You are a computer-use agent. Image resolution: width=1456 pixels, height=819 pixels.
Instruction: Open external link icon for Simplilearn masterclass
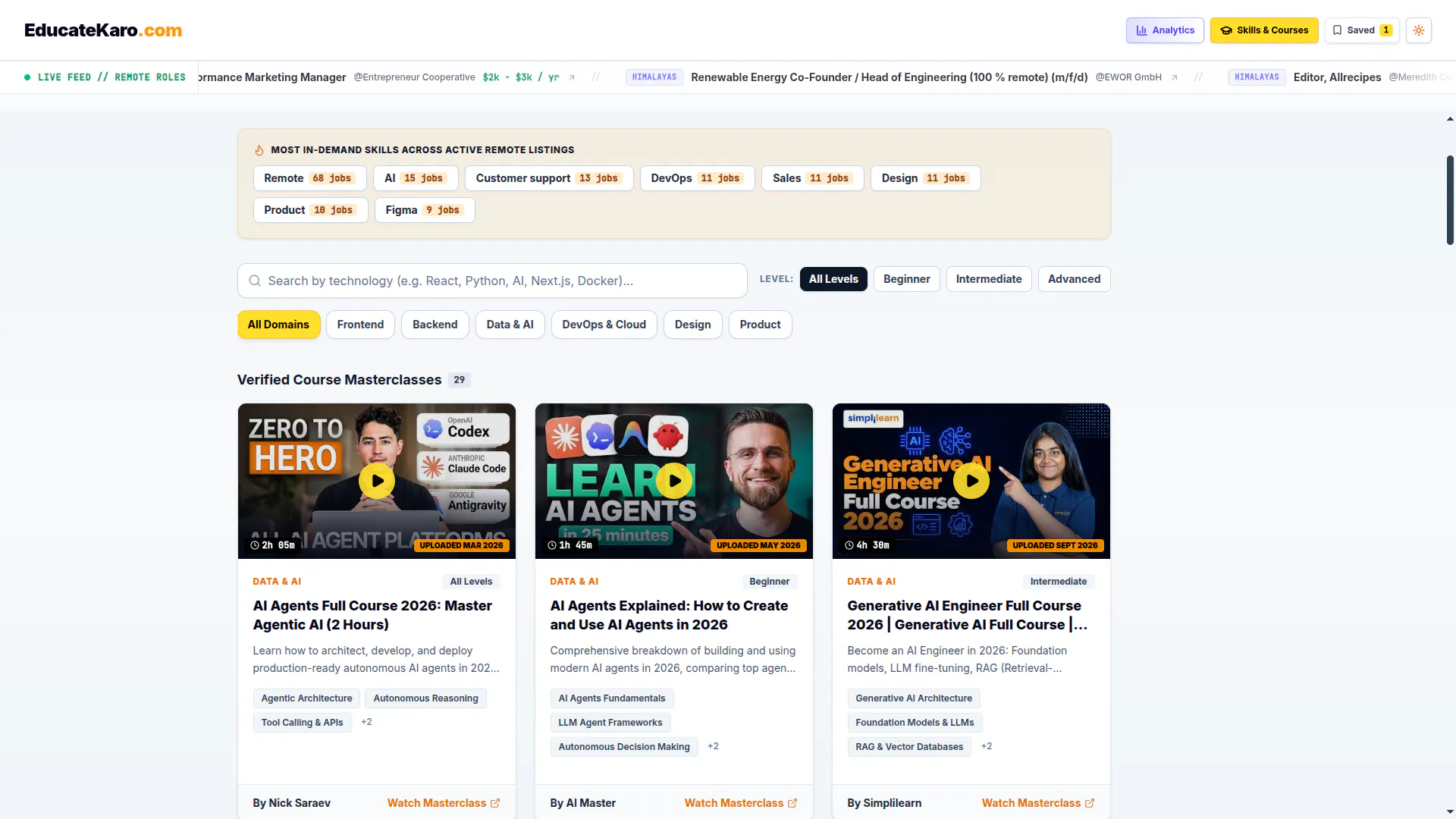click(x=1090, y=803)
